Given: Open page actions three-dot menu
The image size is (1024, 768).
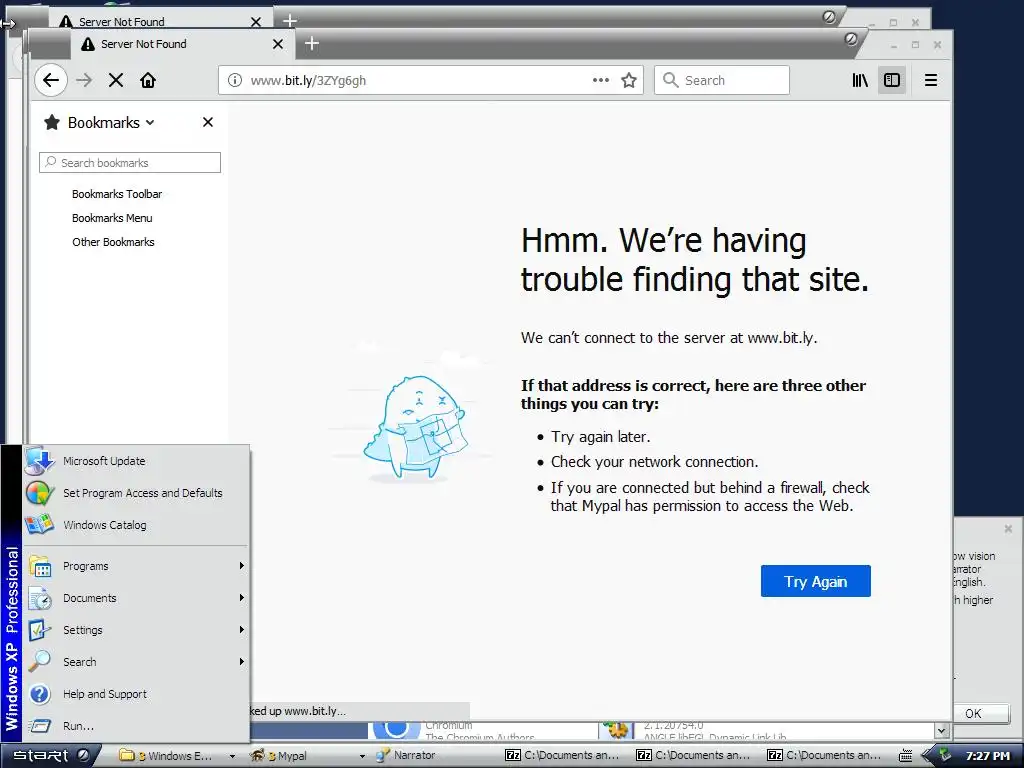Looking at the screenshot, I should (601, 80).
